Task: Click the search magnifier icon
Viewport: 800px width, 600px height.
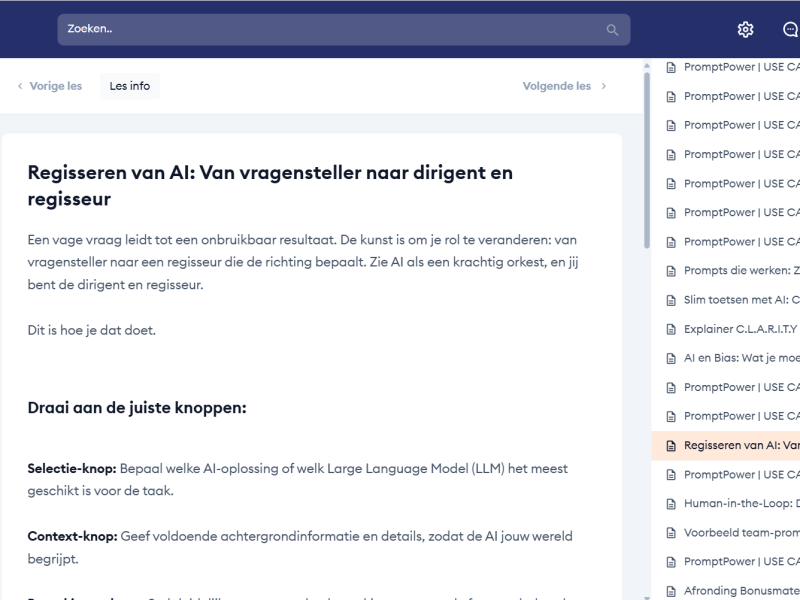Action: click(612, 30)
